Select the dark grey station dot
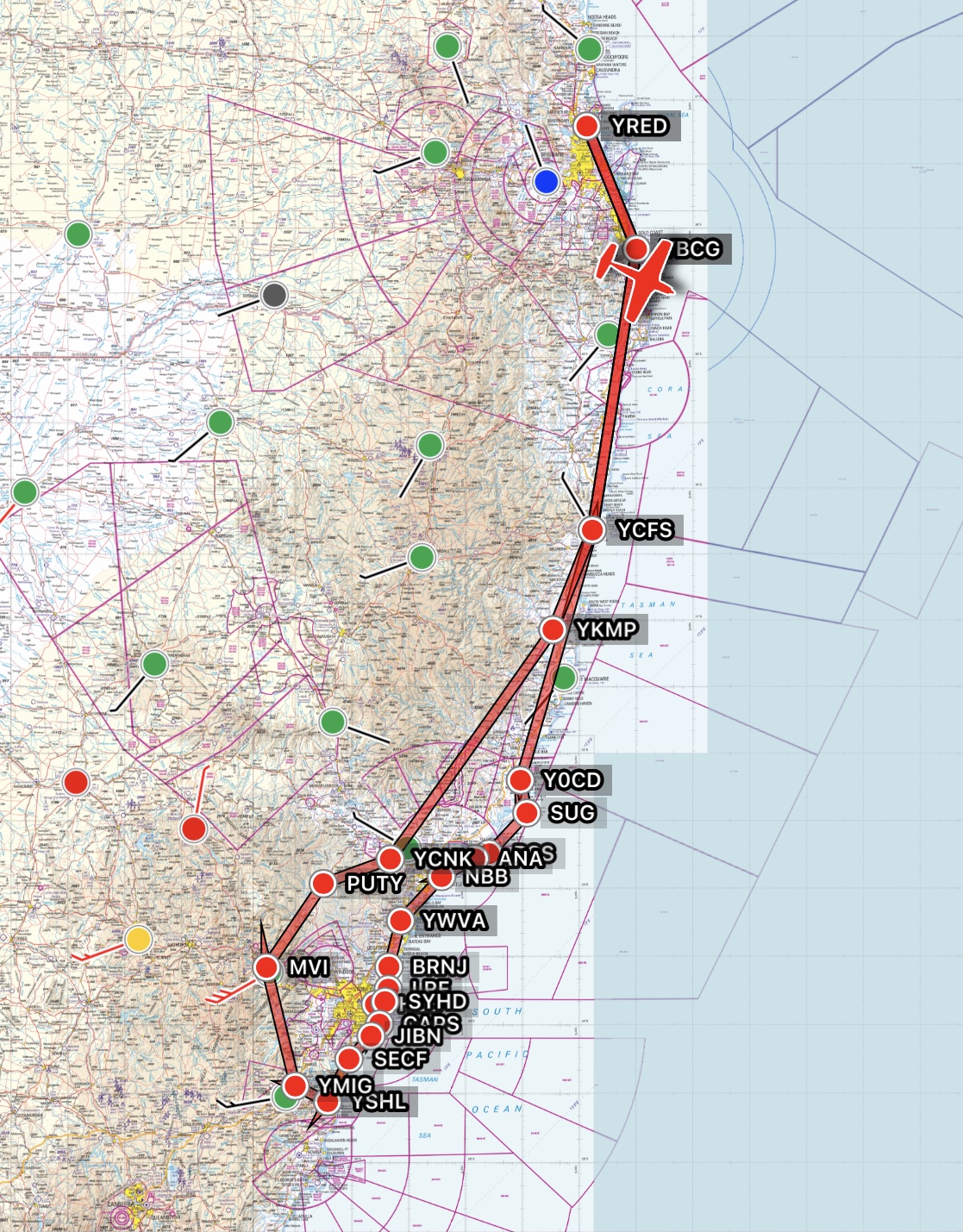963x1232 pixels. pos(274,295)
